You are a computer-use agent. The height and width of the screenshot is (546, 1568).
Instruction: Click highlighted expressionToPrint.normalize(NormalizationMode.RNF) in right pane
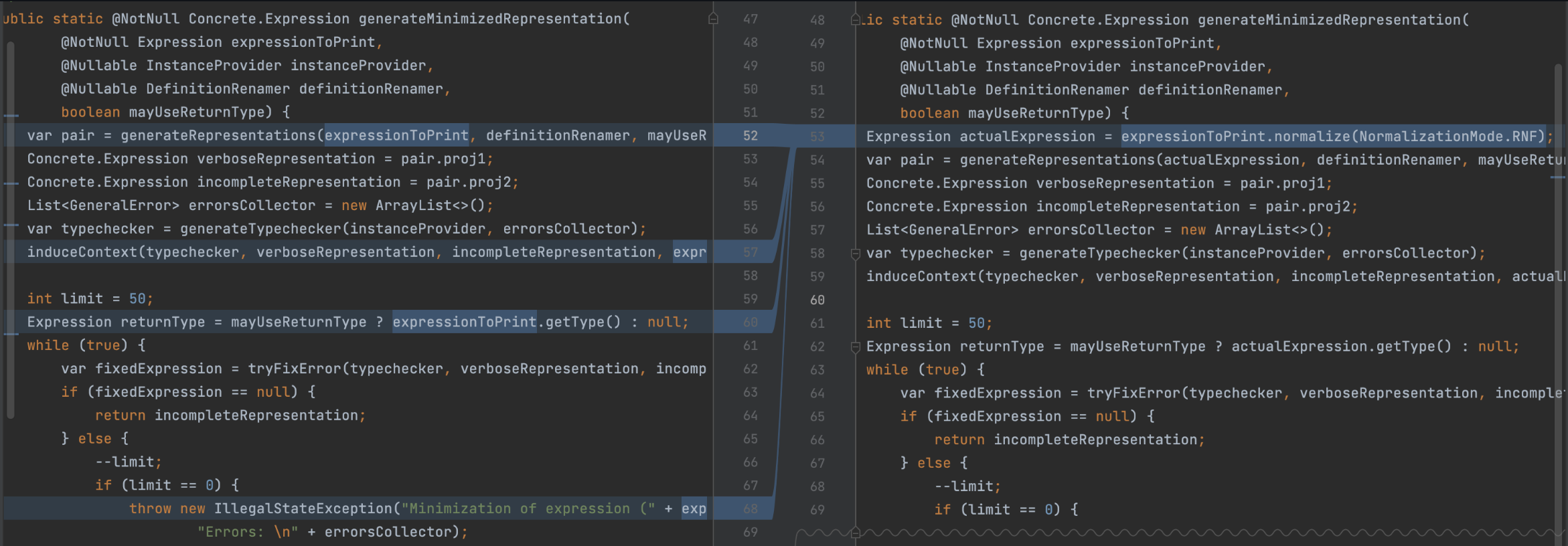click(x=1333, y=136)
